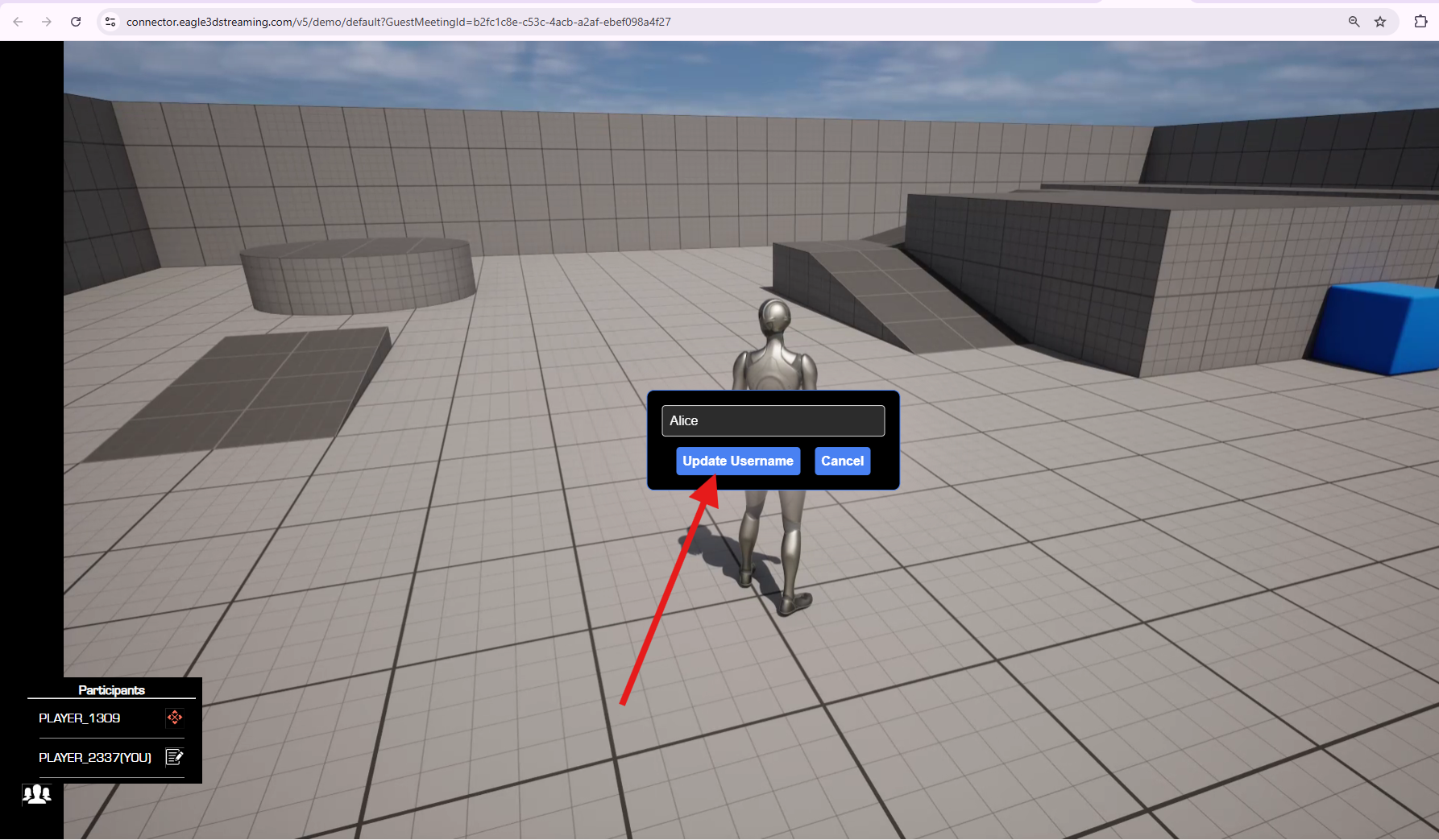
Task: Go forward in browser history
Action: point(47,22)
